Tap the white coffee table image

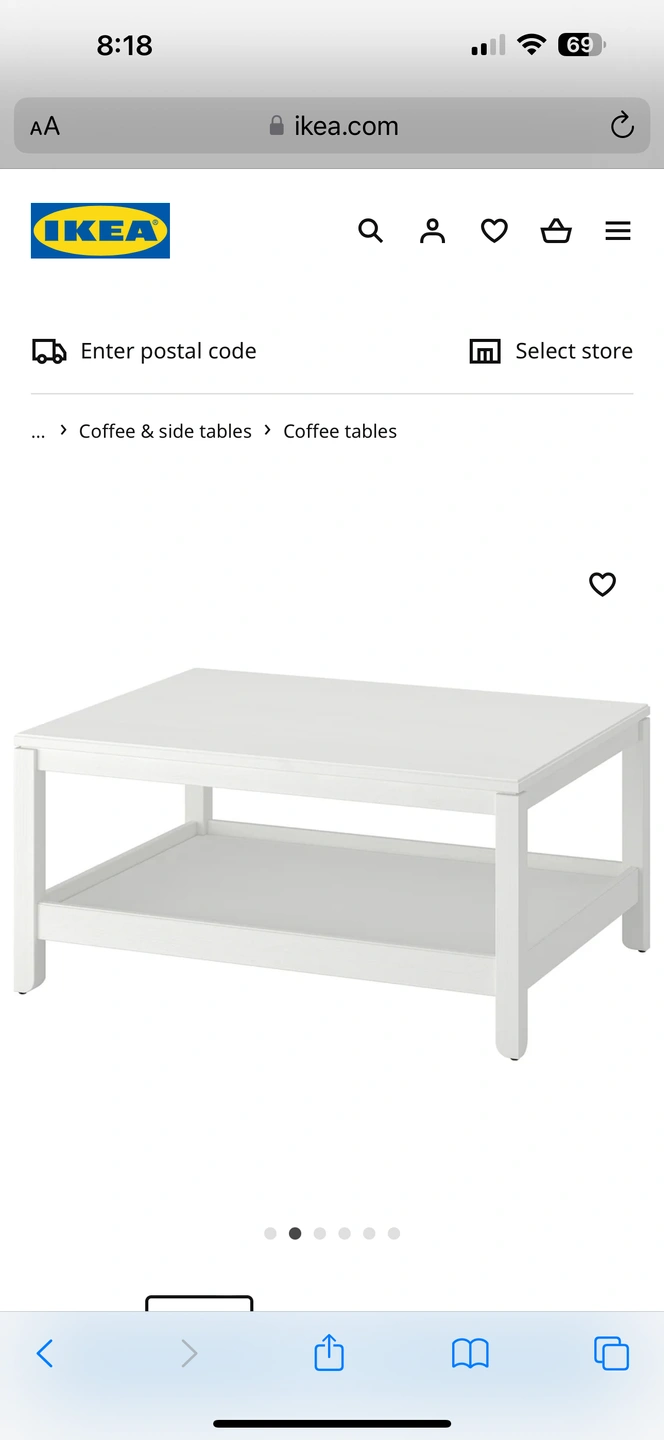pyautogui.click(x=332, y=862)
